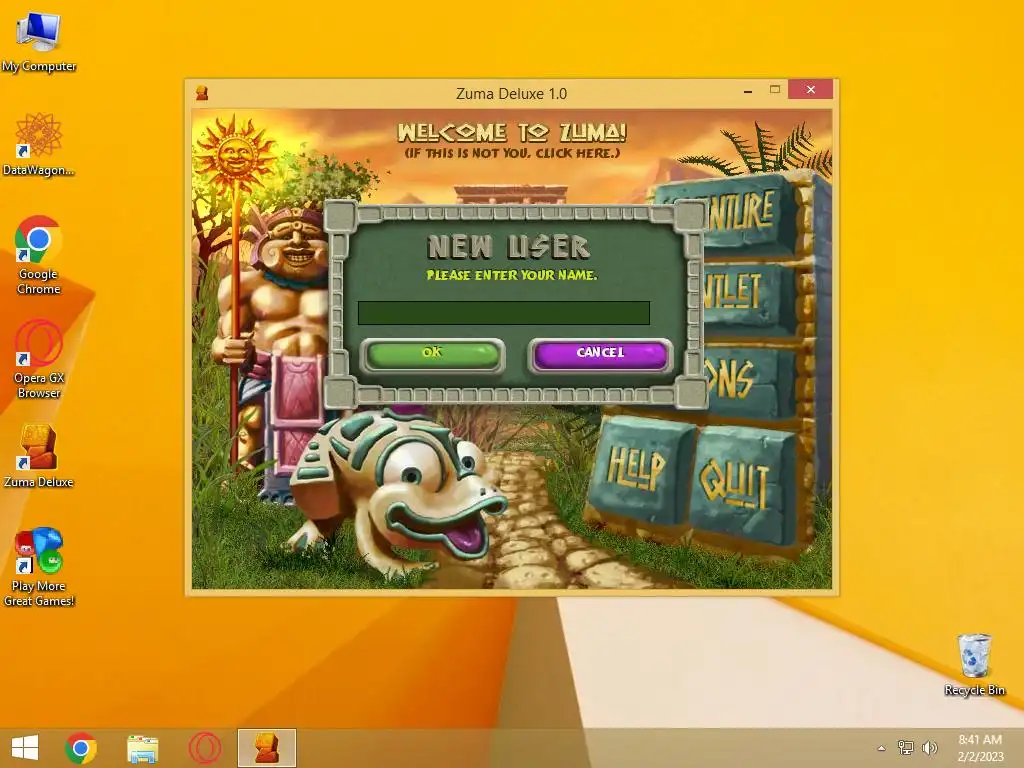Open the Windows Start button

pyautogui.click(x=25, y=748)
